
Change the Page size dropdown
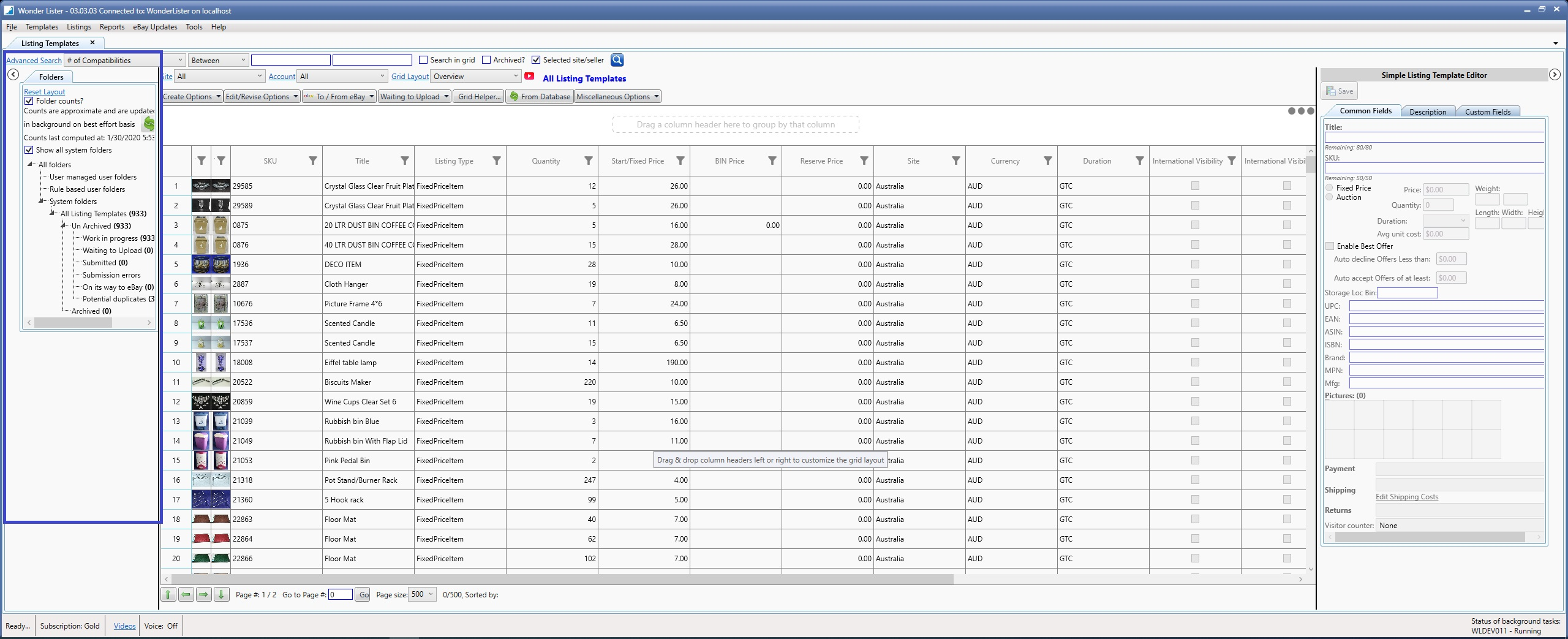coord(423,594)
